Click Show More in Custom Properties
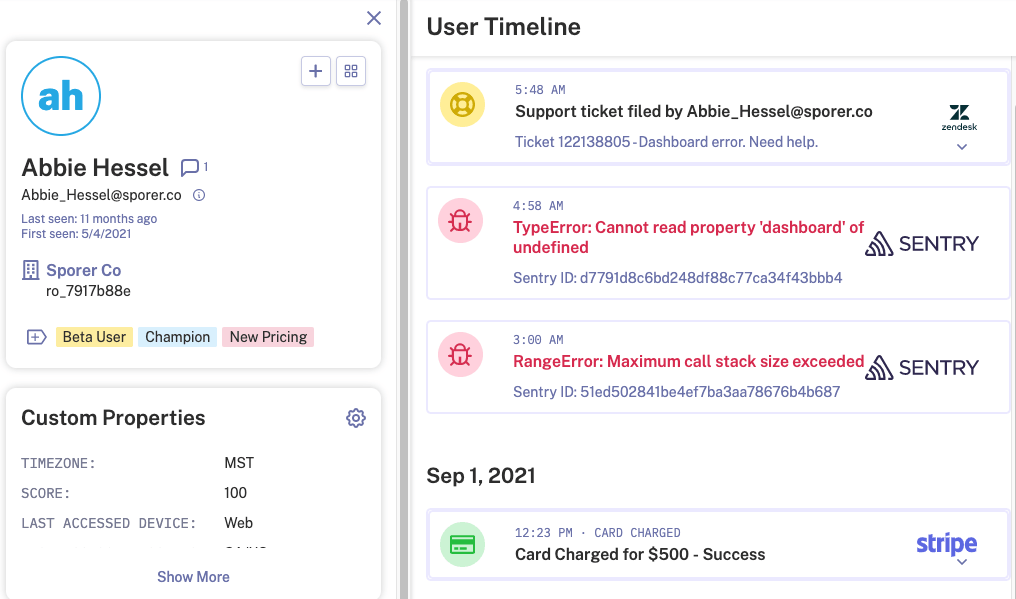Image resolution: width=1016 pixels, height=599 pixels. [x=193, y=577]
